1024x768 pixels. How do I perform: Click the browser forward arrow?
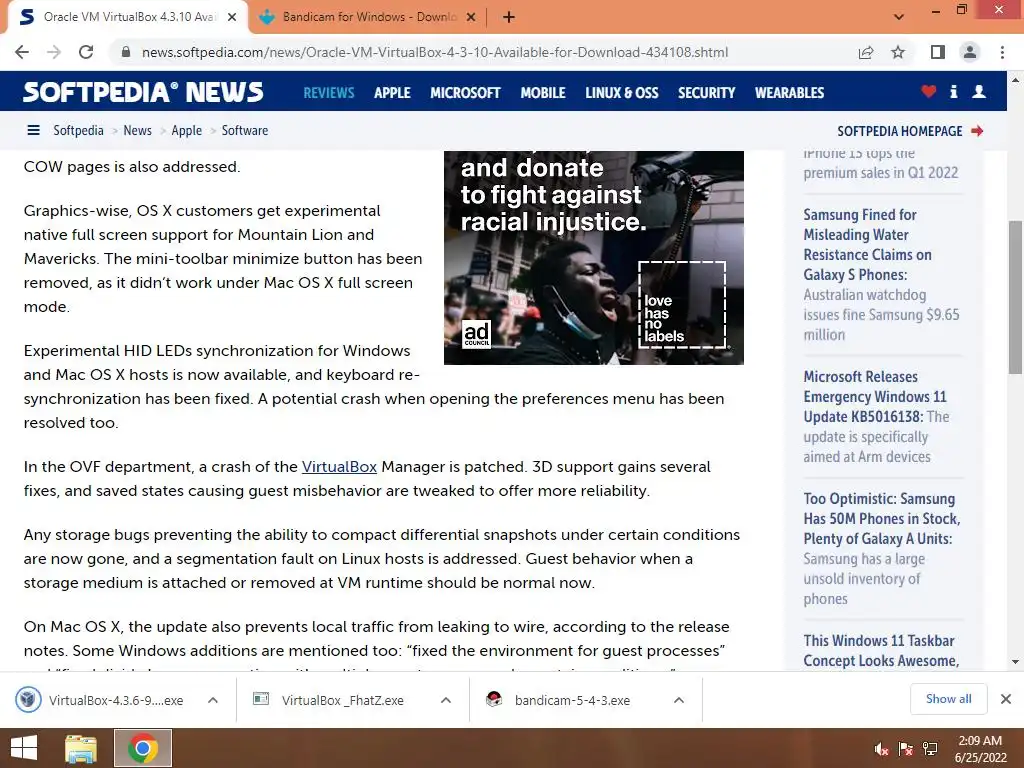54,52
